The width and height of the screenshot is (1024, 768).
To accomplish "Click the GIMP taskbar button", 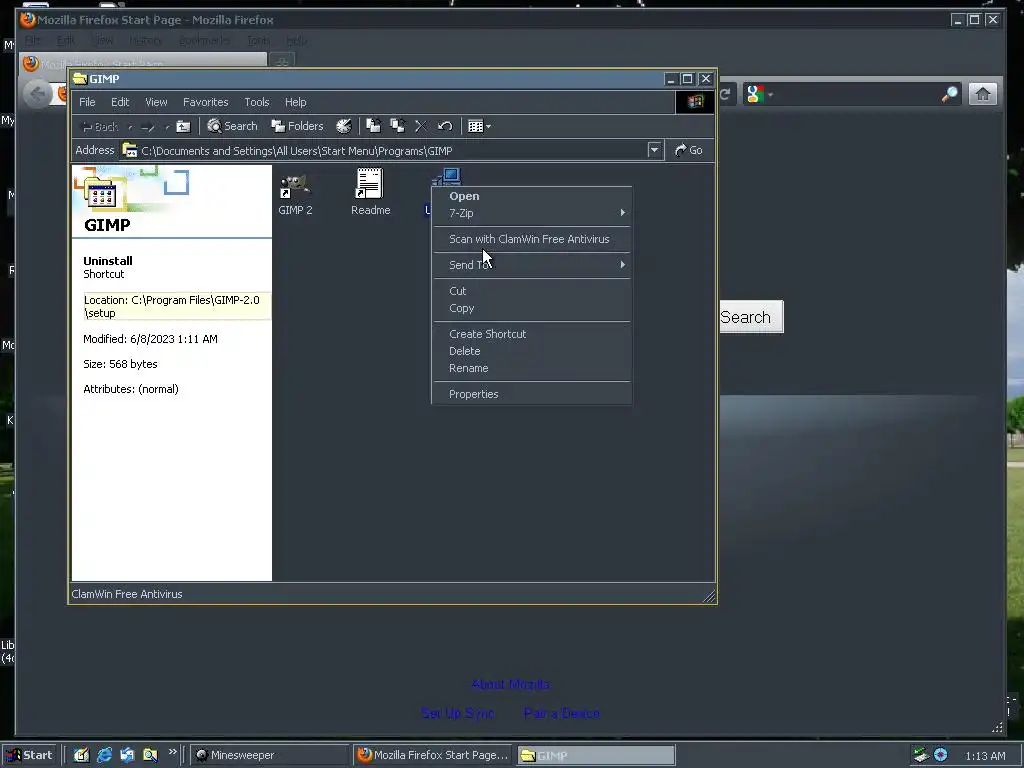I will click(x=596, y=755).
